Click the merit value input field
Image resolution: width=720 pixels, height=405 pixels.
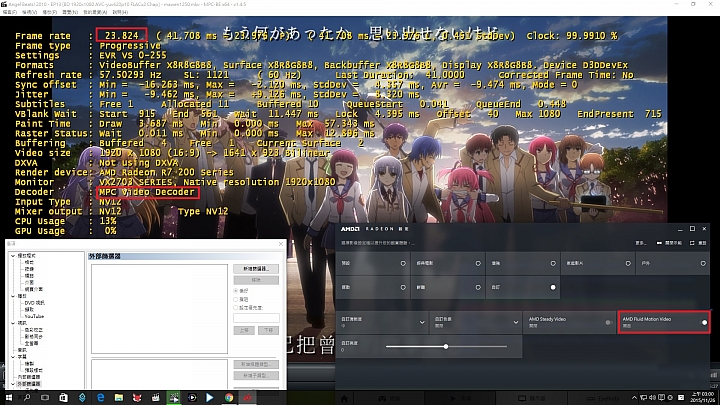pyautogui.click(x=256, y=318)
